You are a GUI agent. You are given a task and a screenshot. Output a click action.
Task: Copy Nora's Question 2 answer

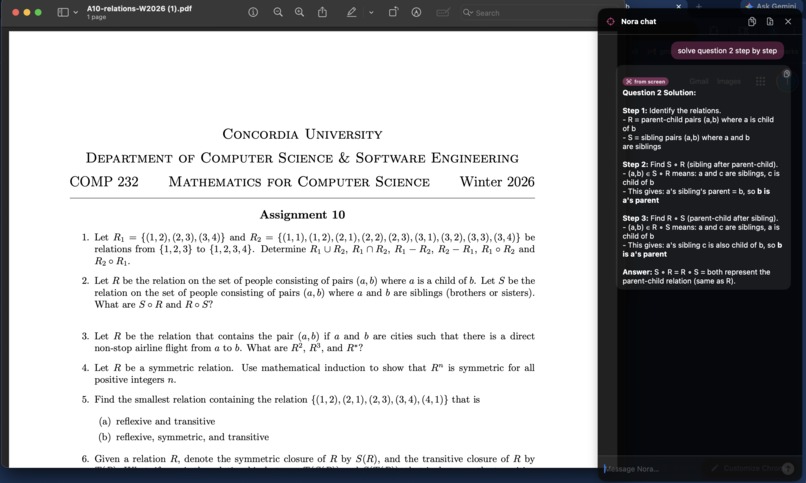786,74
